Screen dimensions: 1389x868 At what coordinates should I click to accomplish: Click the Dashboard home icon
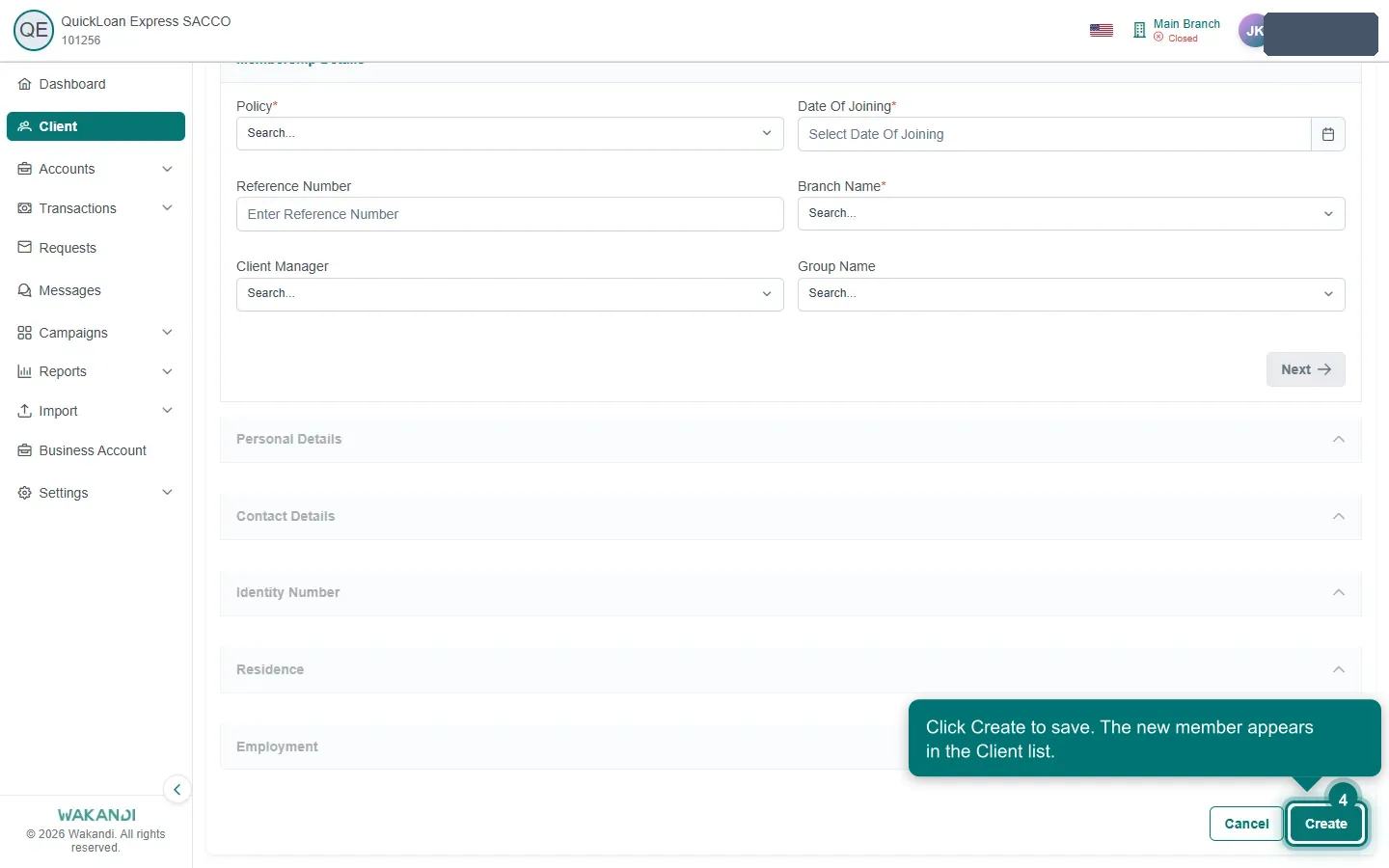click(x=25, y=84)
